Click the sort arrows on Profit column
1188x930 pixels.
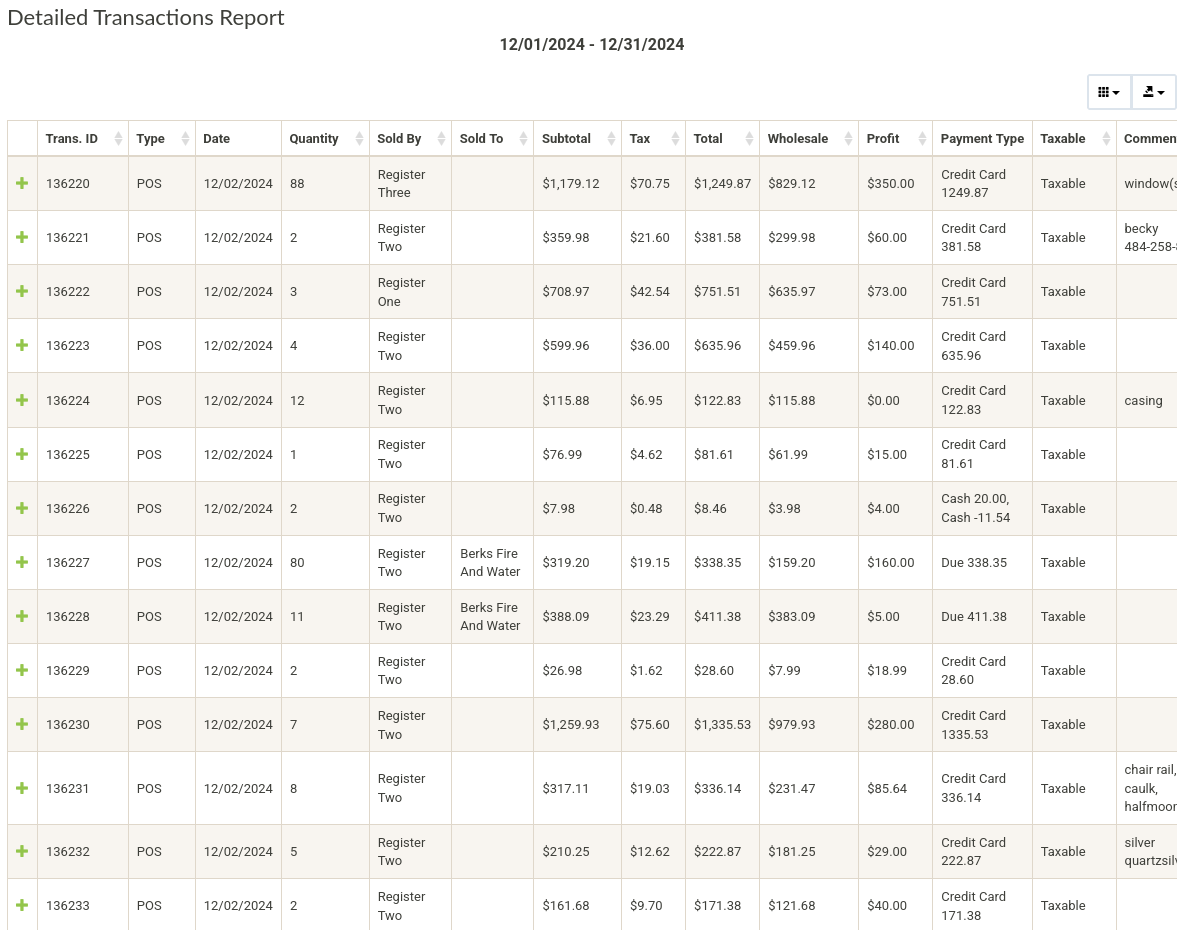coord(921,139)
